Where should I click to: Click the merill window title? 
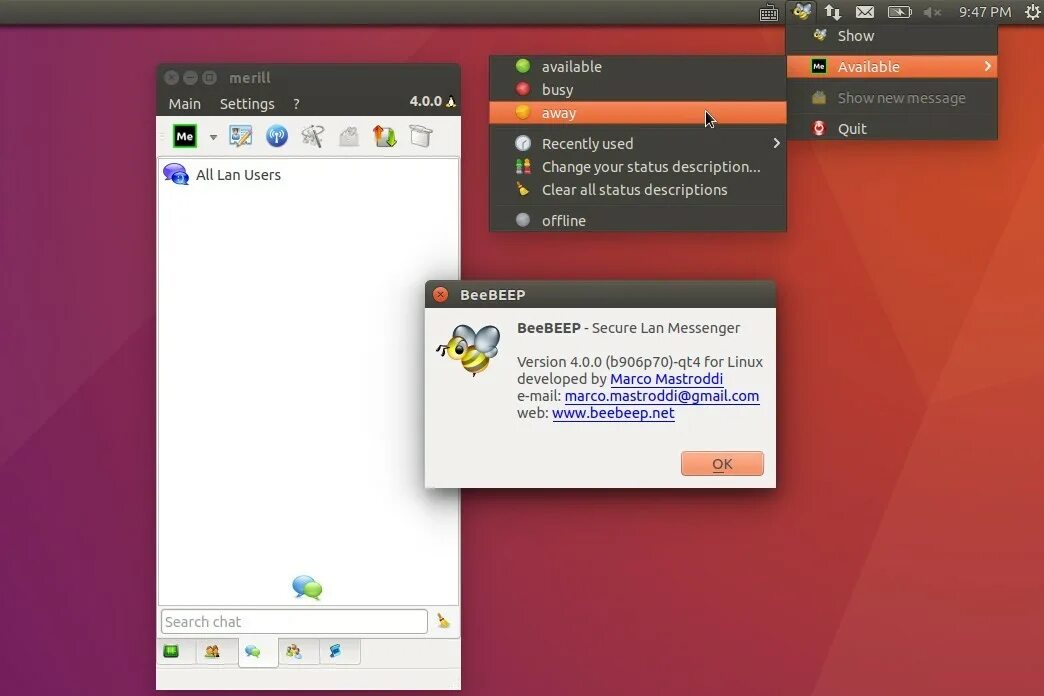[250, 78]
